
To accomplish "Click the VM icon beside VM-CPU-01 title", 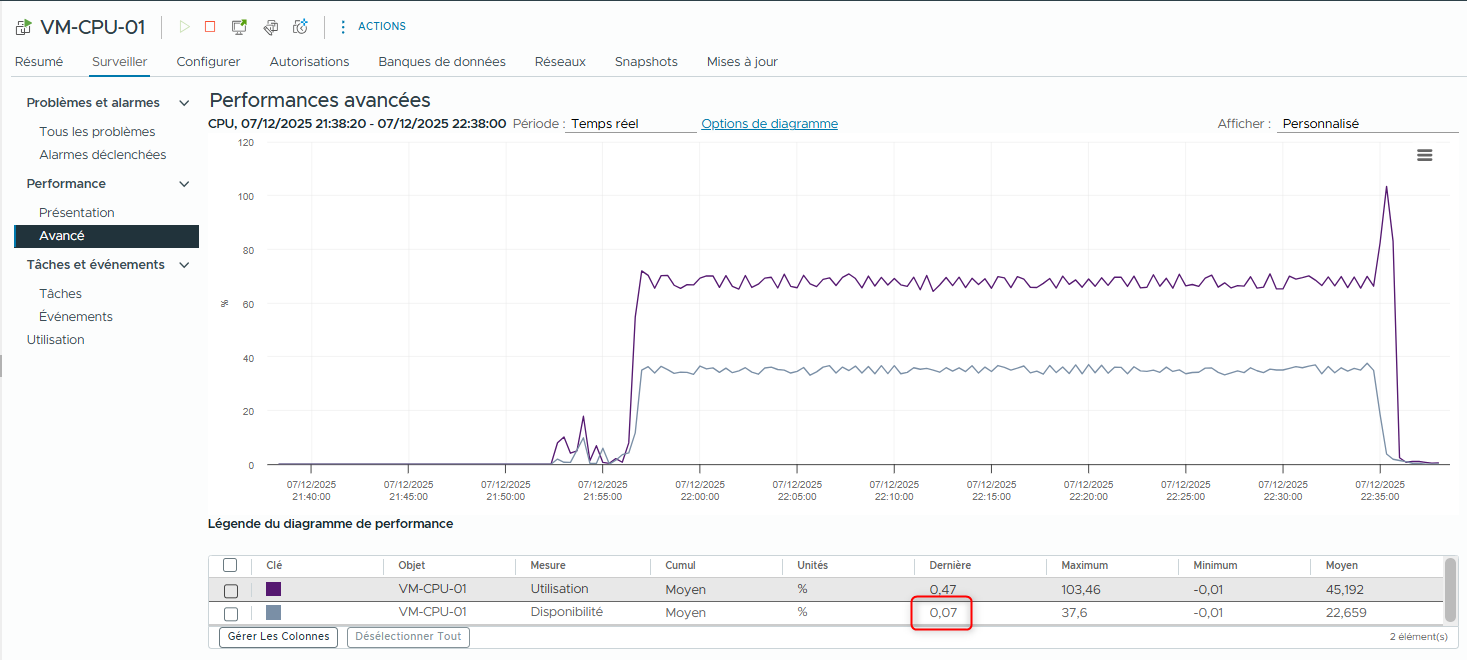I will click(x=23, y=28).
